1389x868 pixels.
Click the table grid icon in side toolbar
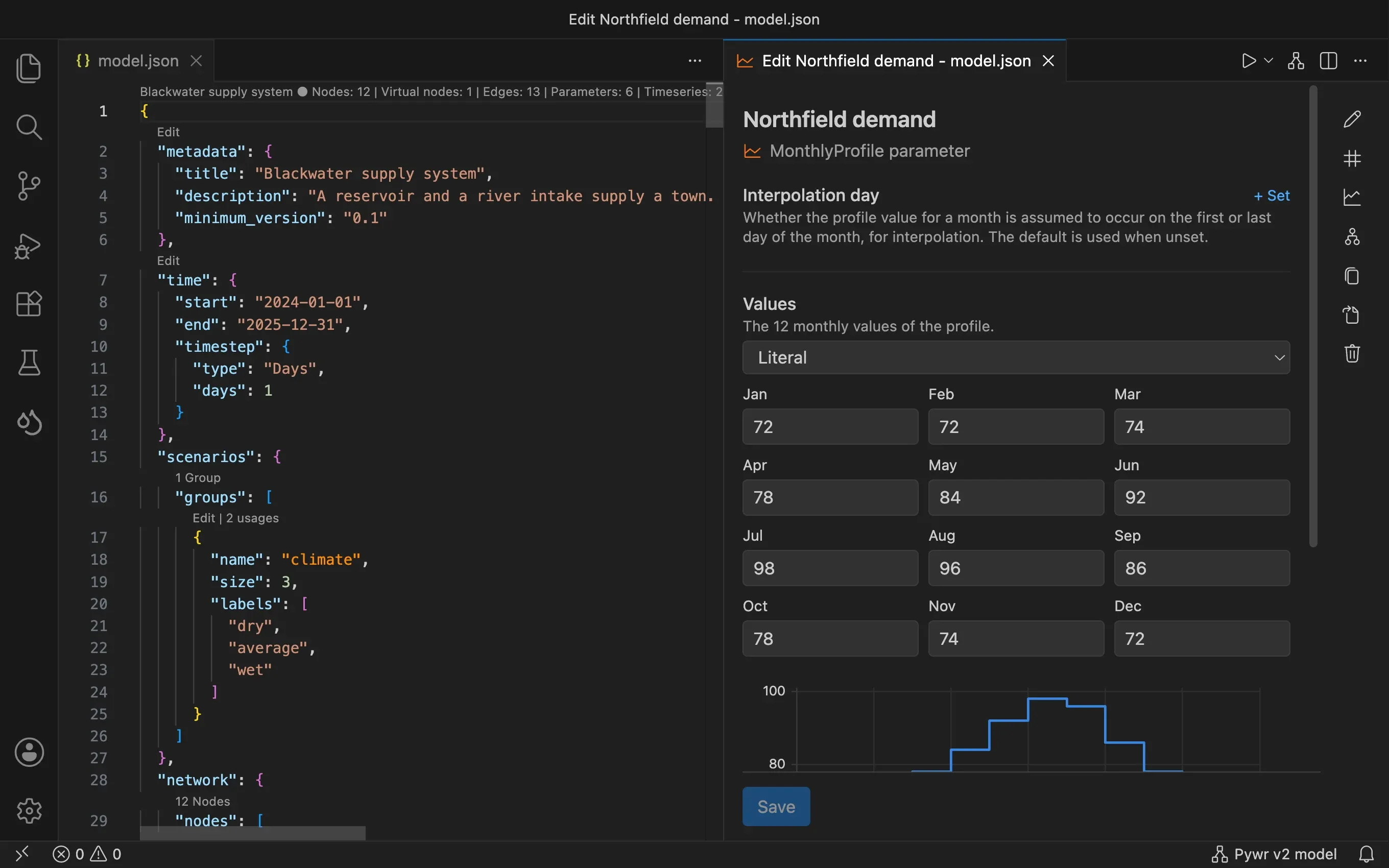(1352, 158)
